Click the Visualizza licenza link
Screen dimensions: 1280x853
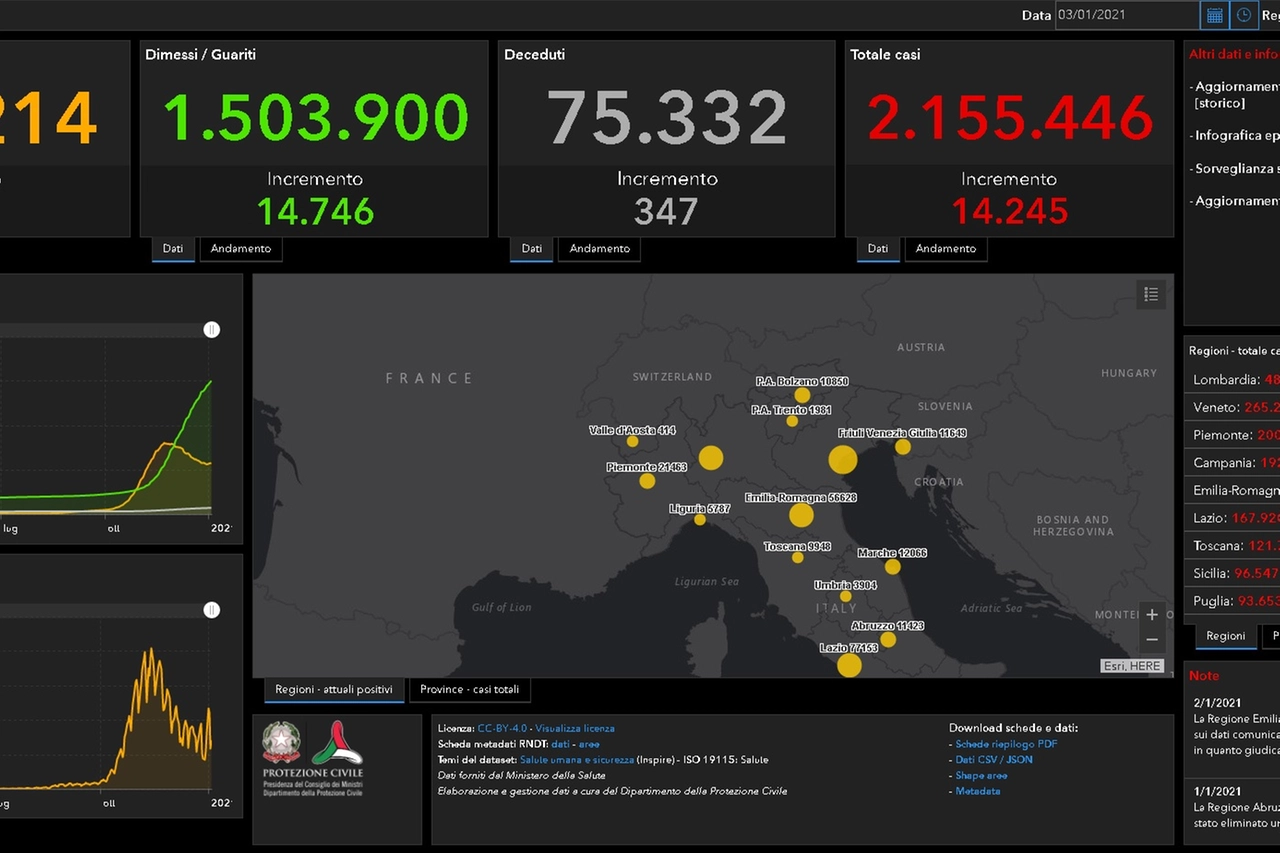click(575, 729)
